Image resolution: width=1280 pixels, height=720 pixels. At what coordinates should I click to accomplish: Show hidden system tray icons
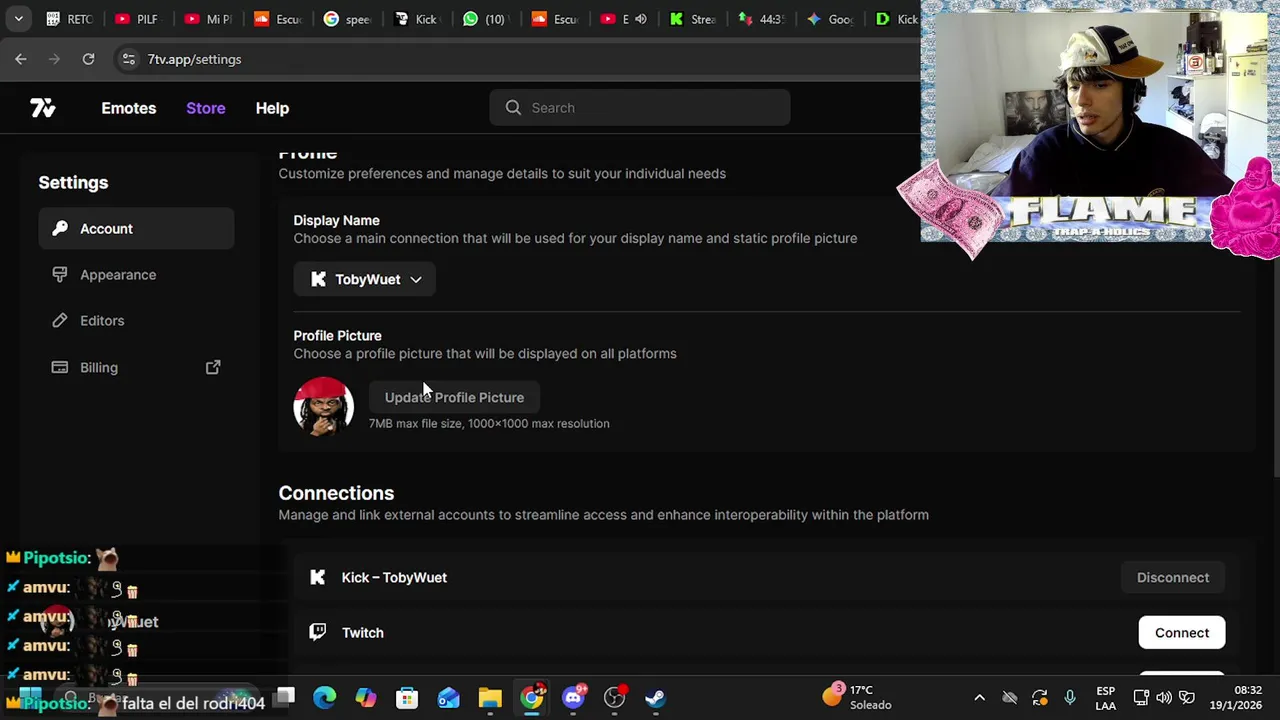tap(979, 698)
